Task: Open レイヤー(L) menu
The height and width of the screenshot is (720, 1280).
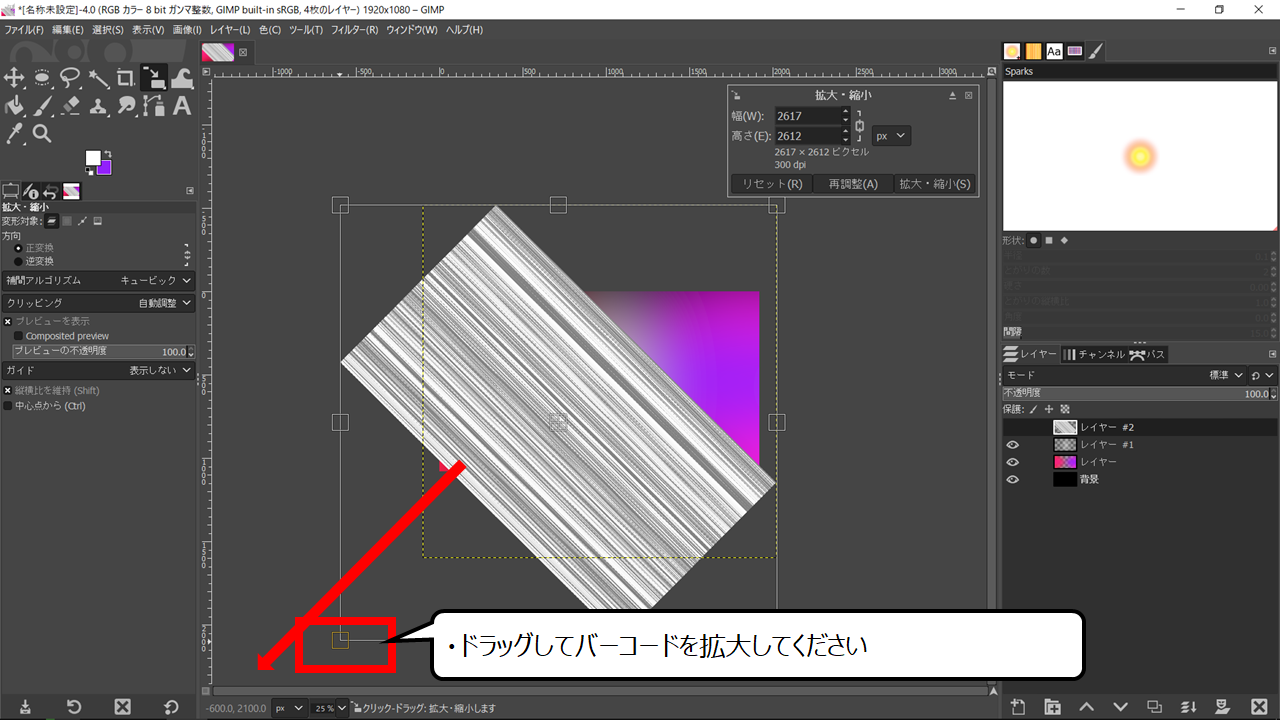Action: 232,30
